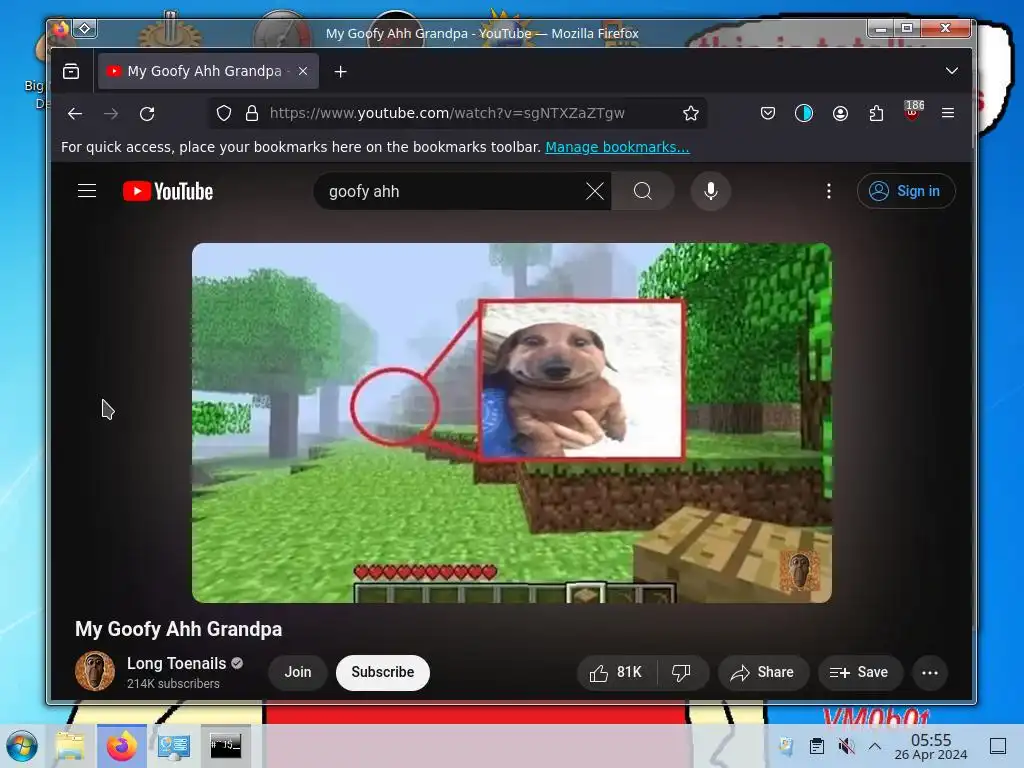1024x768 pixels.
Task: Save to Pocket with the Pocket icon
Action: tap(768, 114)
